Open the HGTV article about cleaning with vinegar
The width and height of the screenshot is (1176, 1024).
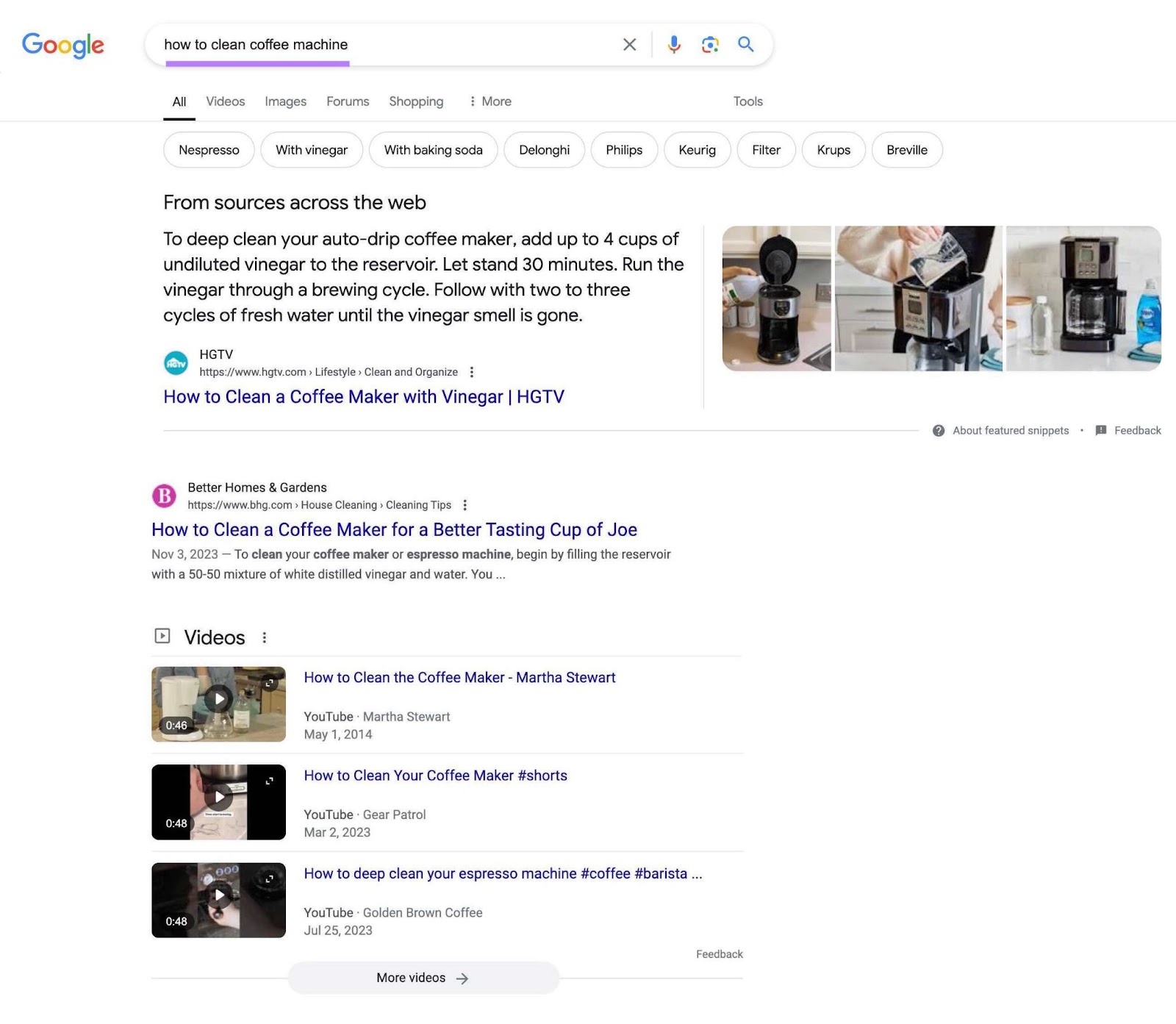[364, 396]
